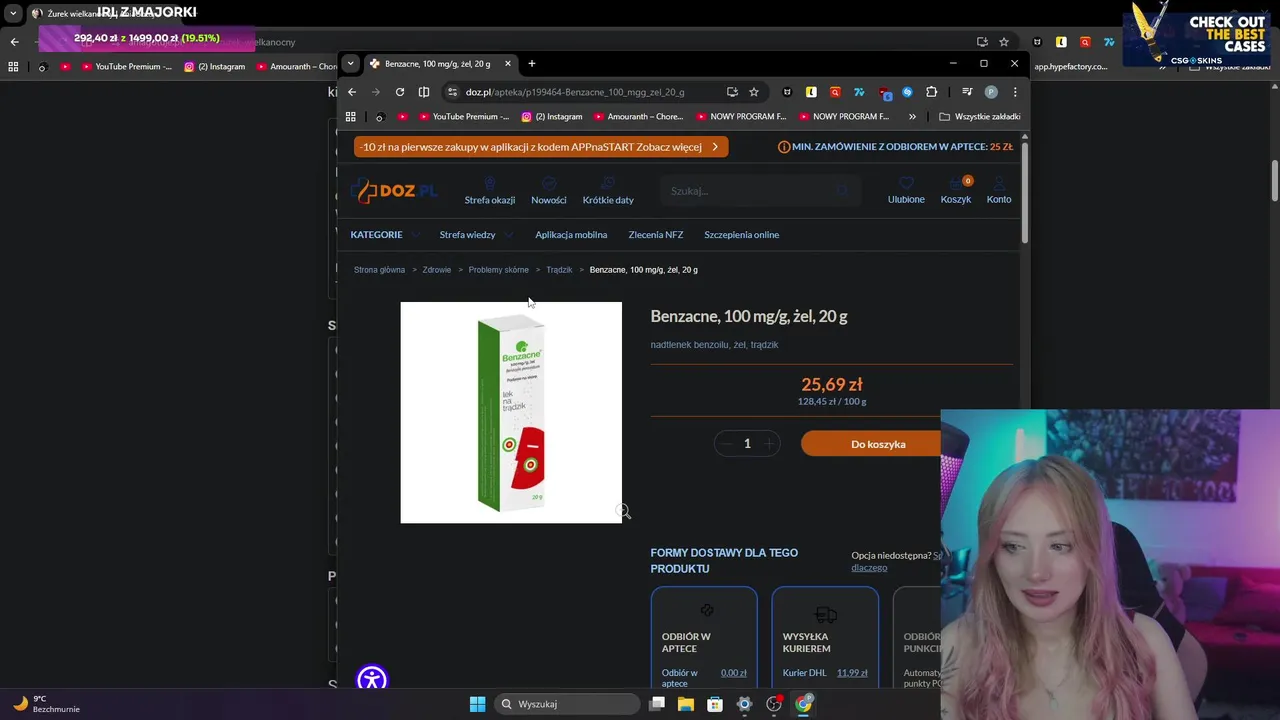Open Chrome from the taskbar
This screenshot has height=720, width=1280.
tap(803, 704)
